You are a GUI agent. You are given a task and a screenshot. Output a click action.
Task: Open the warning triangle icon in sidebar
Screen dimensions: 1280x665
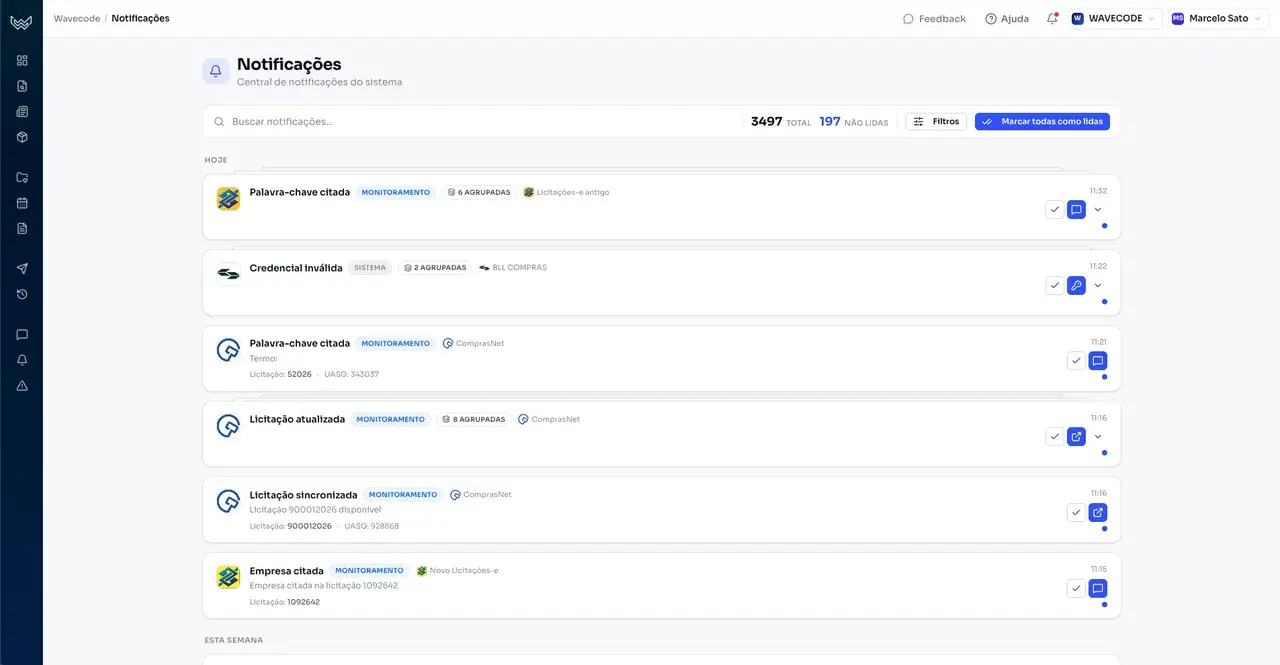22,385
